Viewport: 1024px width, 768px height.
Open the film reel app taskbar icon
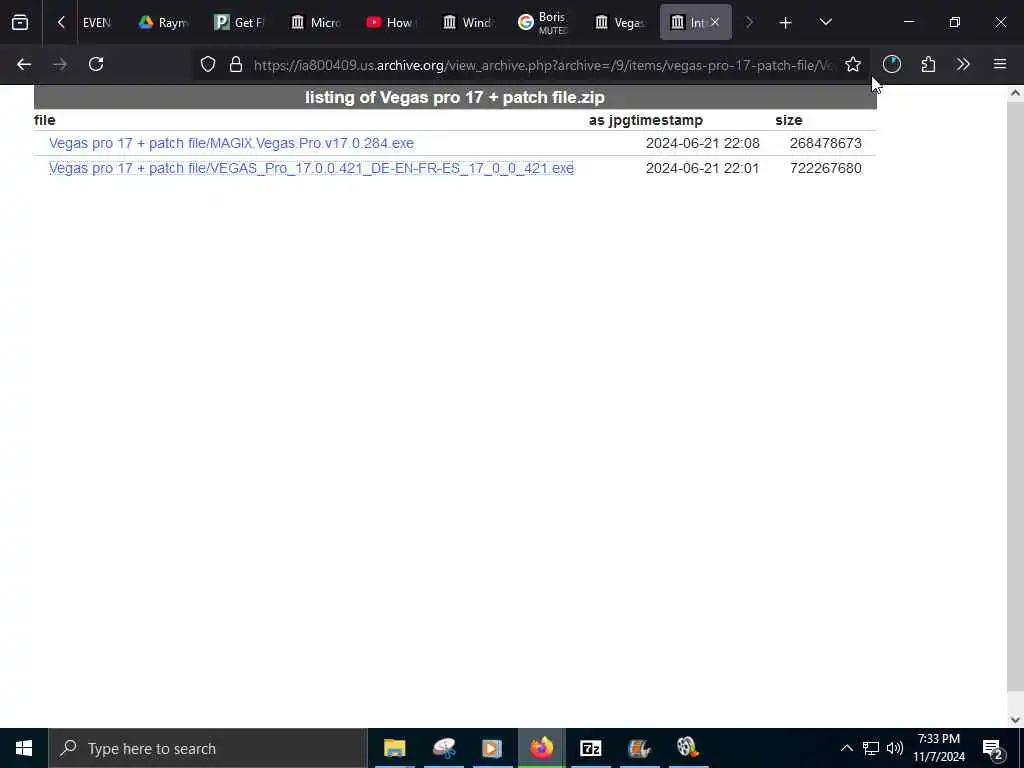coord(688,748)
